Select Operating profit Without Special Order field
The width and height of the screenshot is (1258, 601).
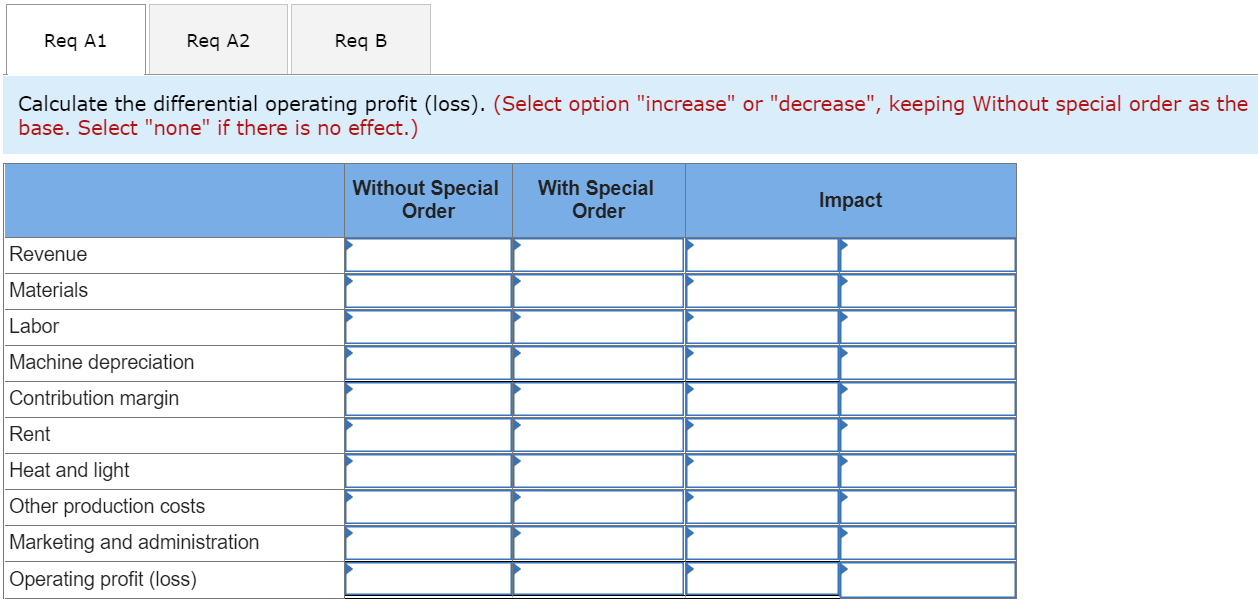pos(429,579)
